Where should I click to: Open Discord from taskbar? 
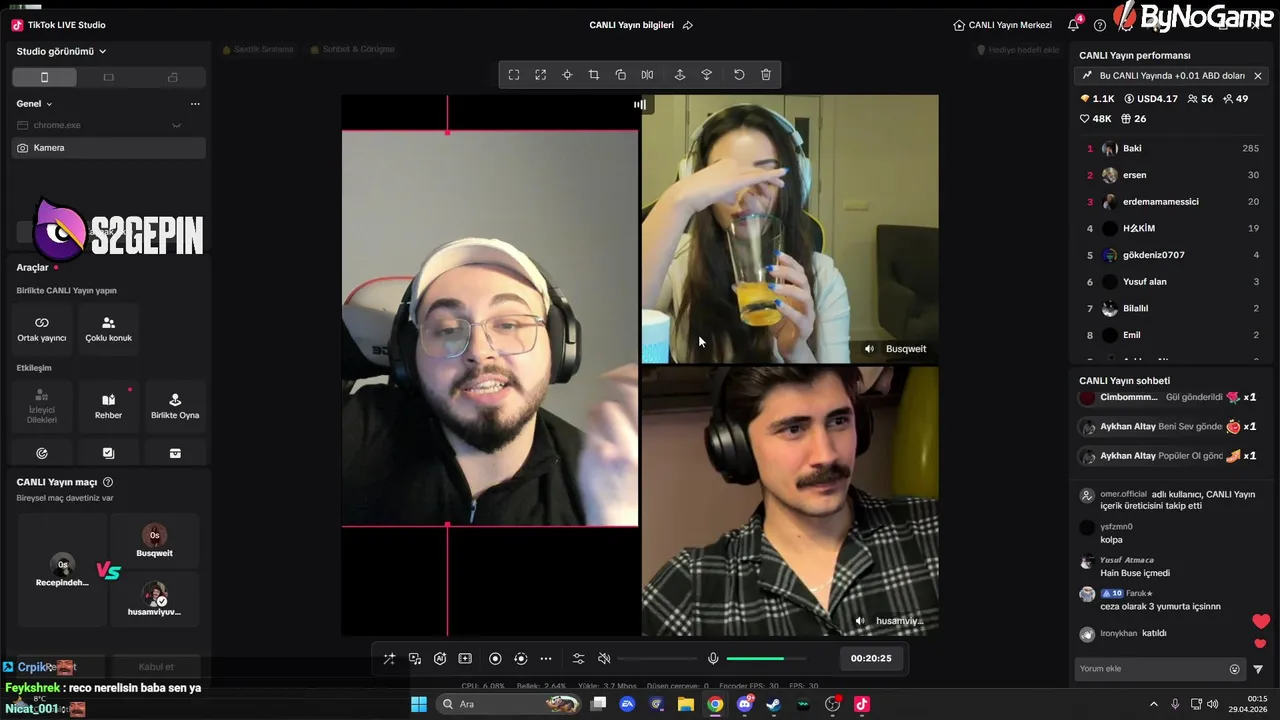pos(745,704)
